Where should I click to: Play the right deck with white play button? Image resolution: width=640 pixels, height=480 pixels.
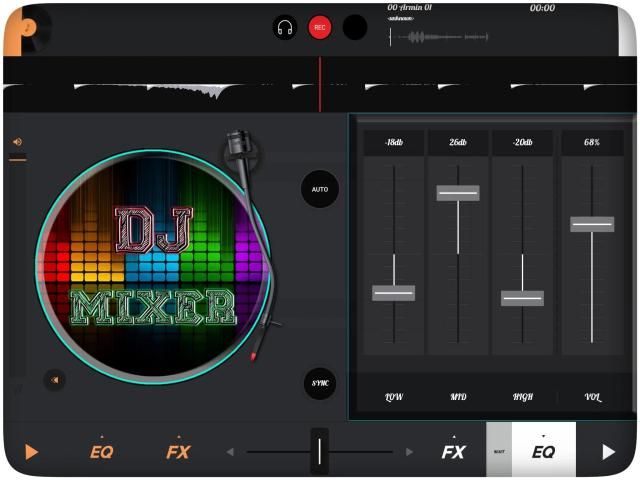point(608,452)
